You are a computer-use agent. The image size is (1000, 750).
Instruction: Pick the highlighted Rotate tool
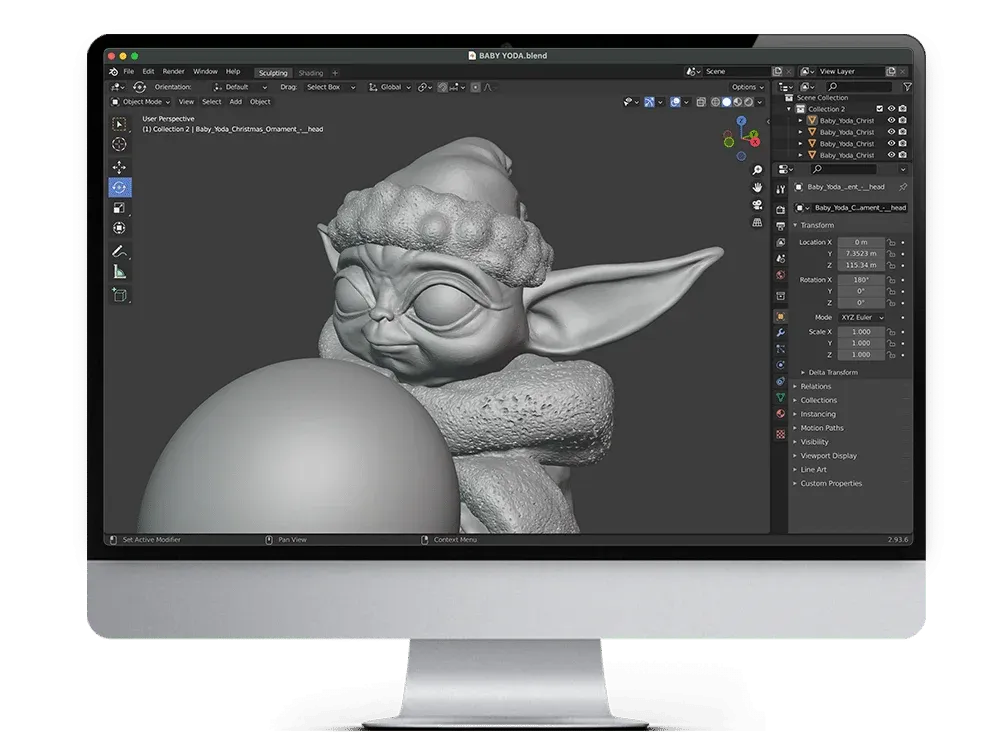(119, 188)
